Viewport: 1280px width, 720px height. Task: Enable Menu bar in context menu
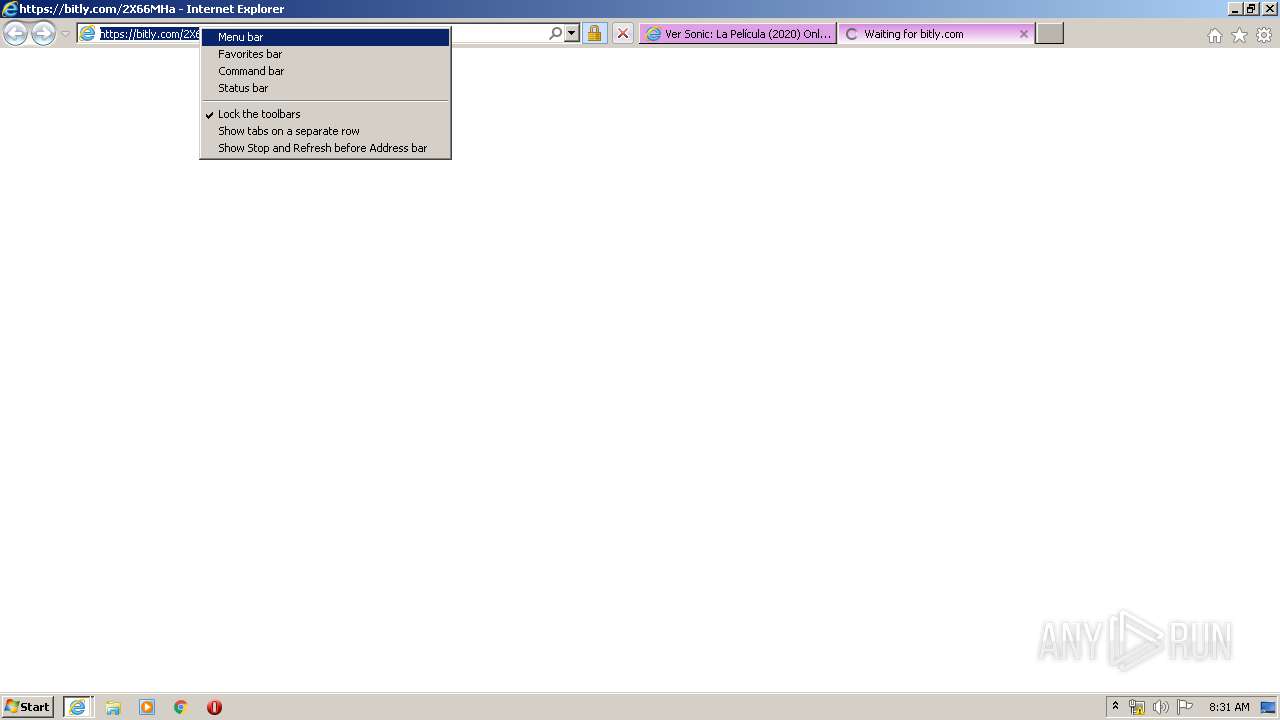click(325, 37)
